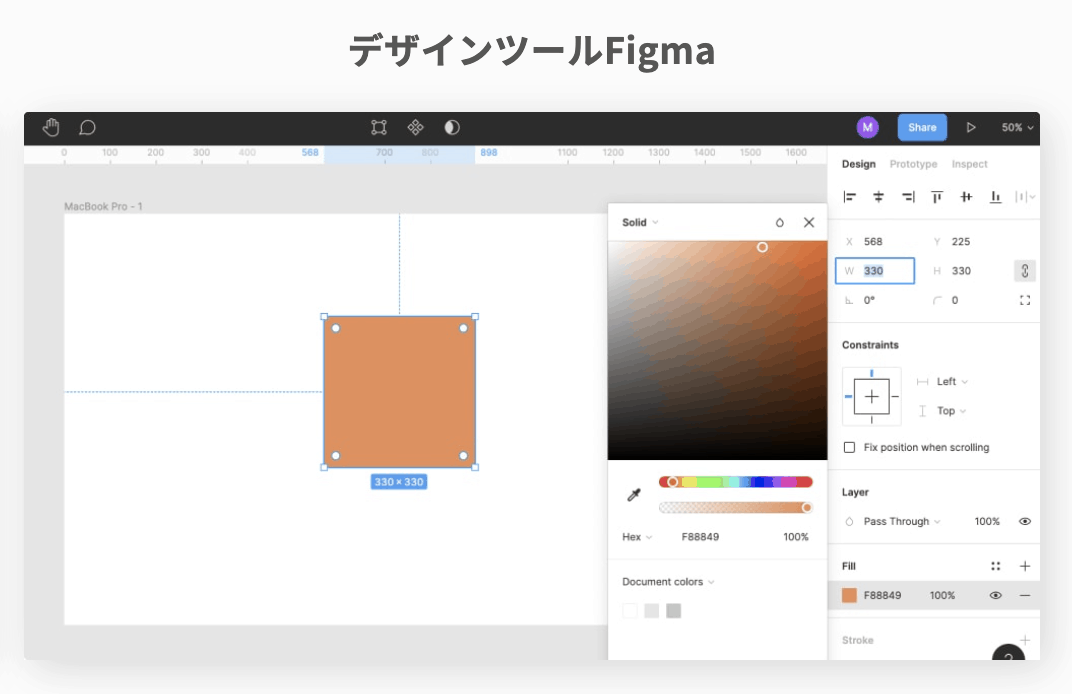Select the Comment tool
The width and height of the screenshot is (1072, 694).
tap(87, 127)
